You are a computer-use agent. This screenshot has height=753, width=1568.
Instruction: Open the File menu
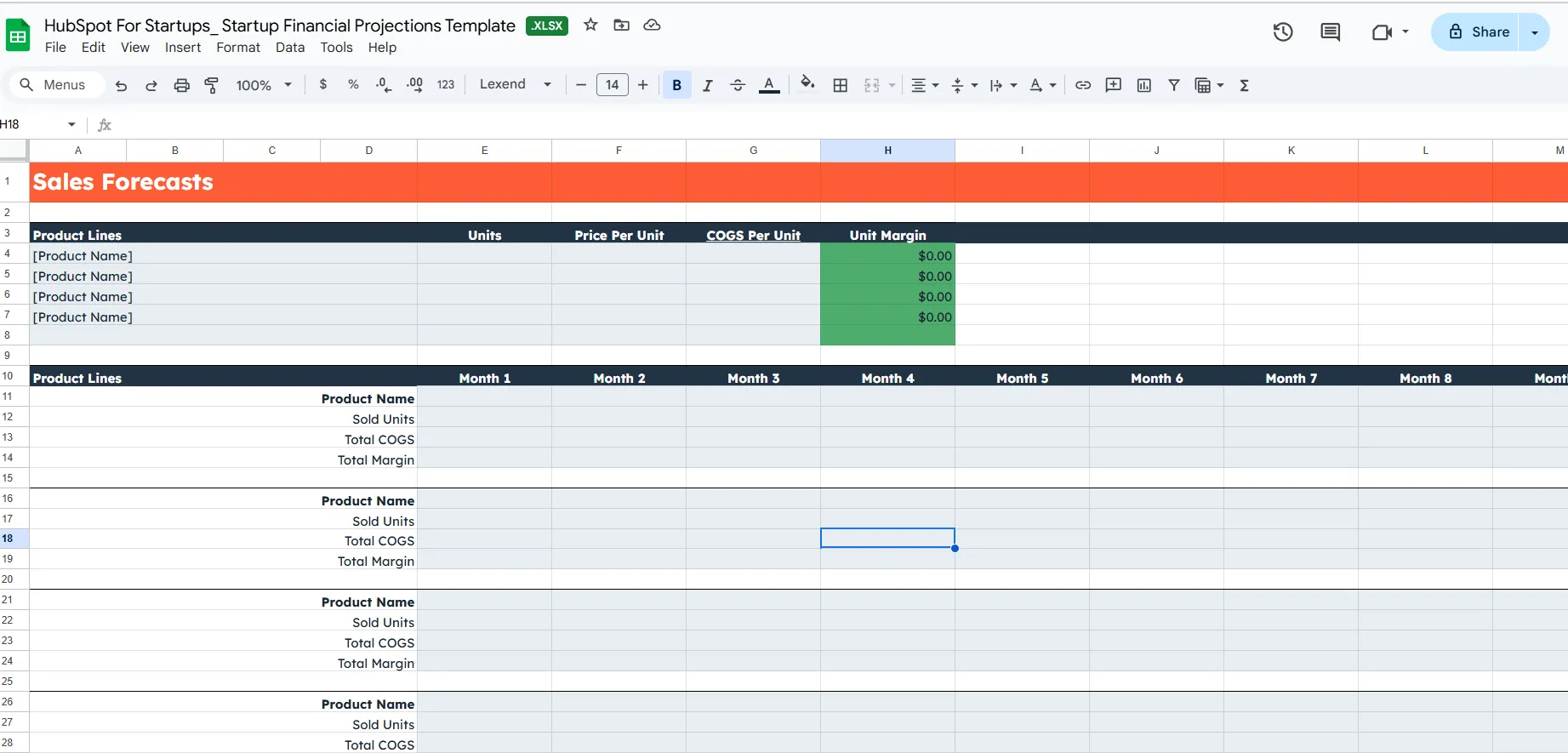[55, 48]
